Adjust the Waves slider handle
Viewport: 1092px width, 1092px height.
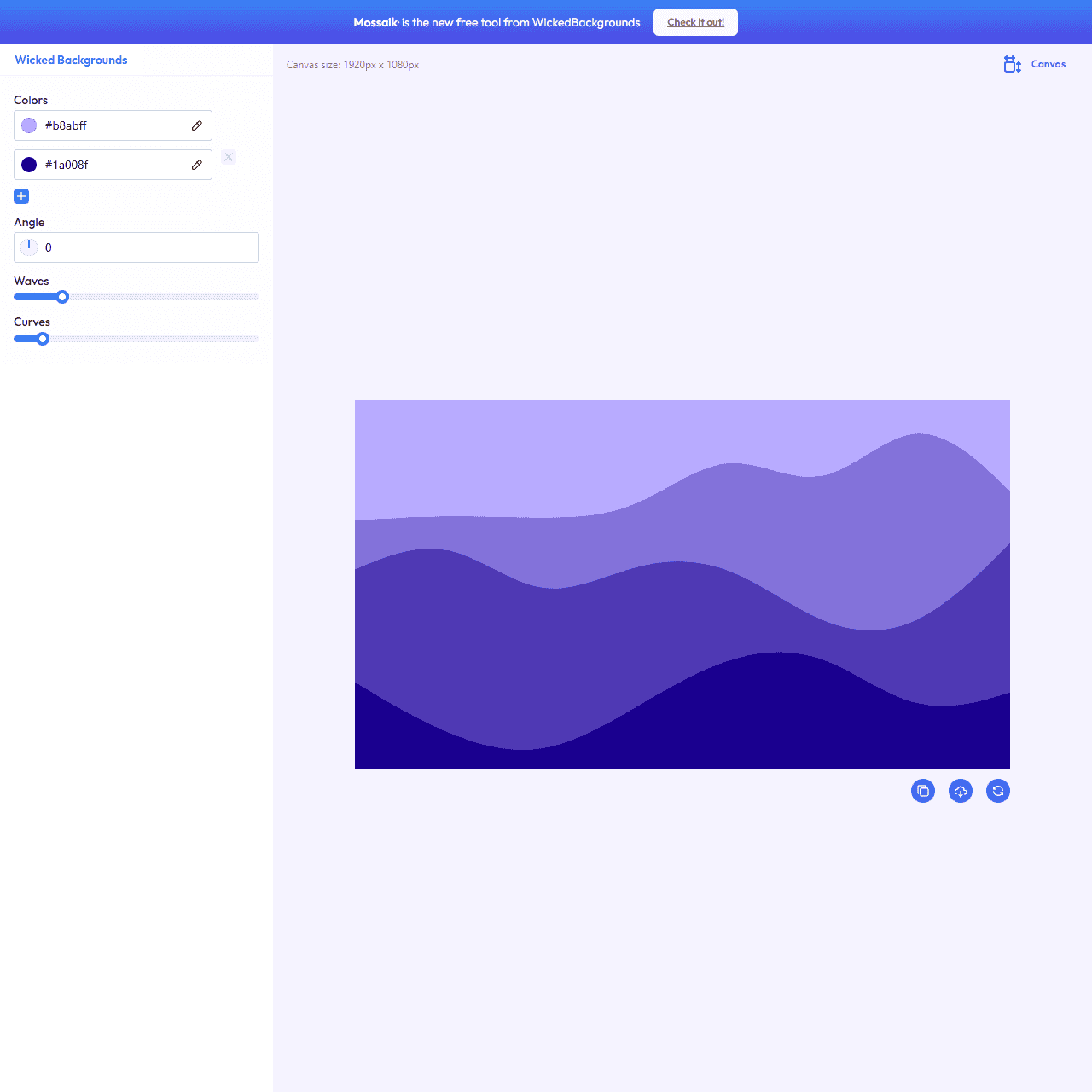[x=61, y=296]
